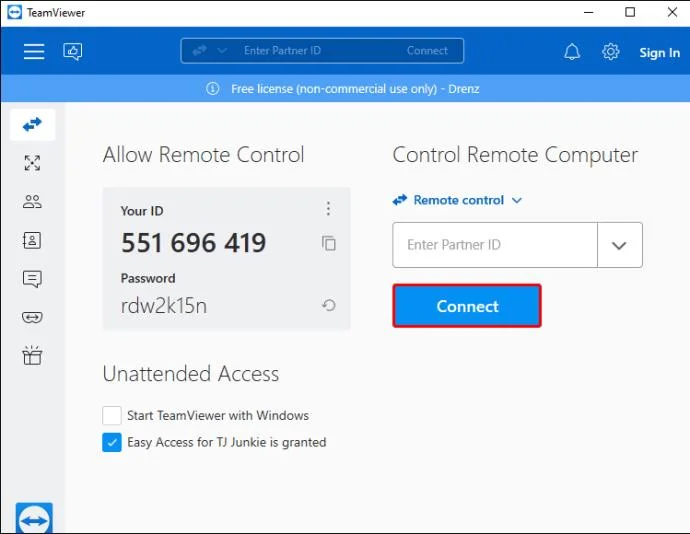
Task: Copy Your ID to clipboard
Action: (329, 243)
